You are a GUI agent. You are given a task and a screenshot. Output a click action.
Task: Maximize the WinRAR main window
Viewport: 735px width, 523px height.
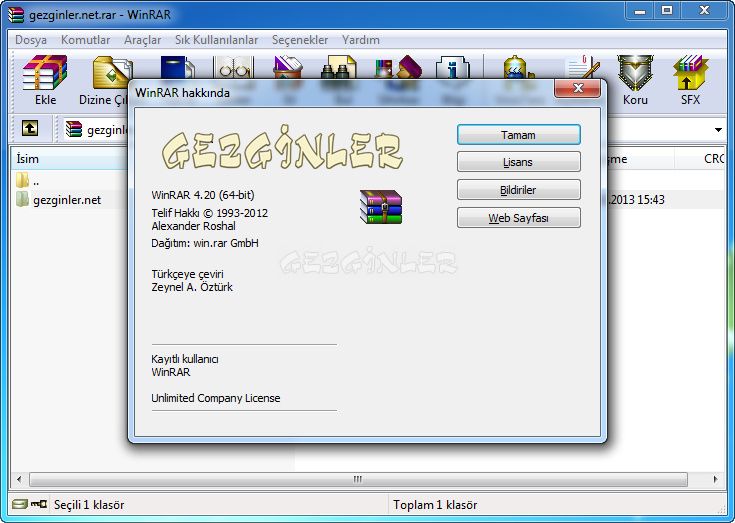667,10
